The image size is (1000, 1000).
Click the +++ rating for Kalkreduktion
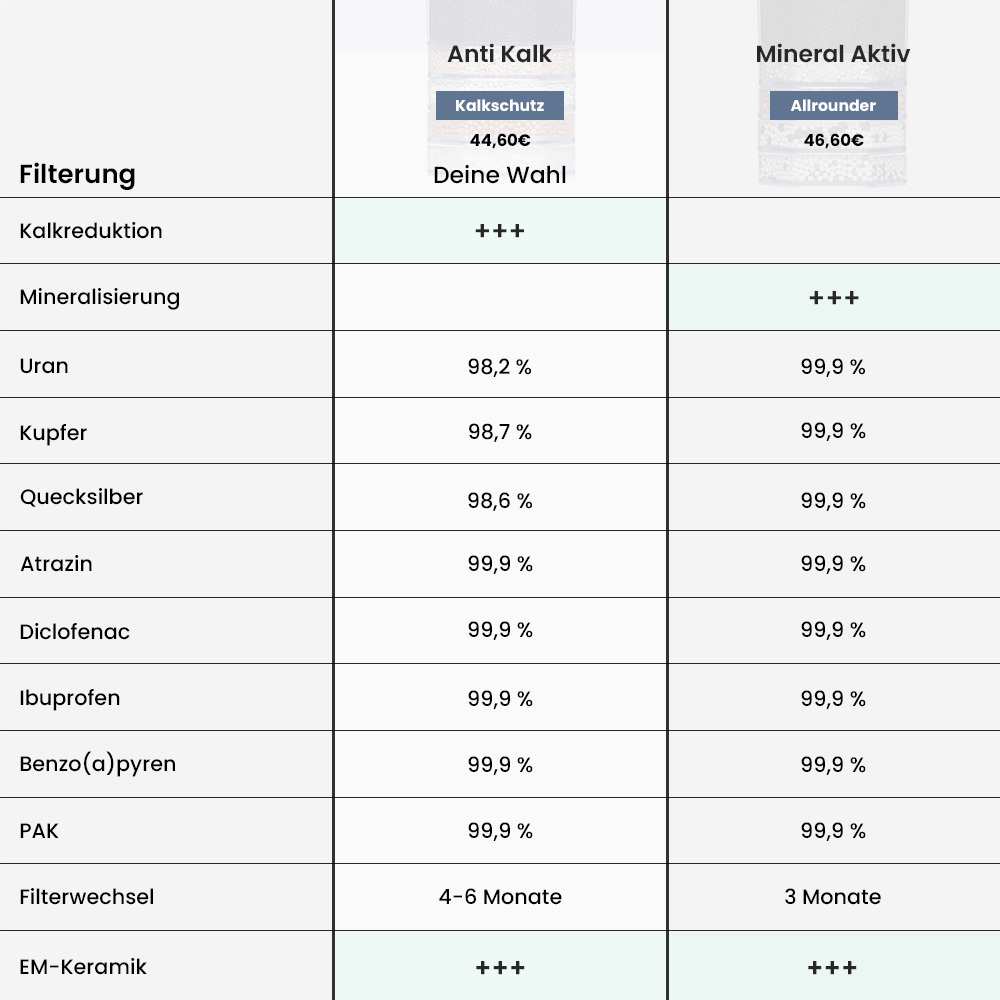(x=500, y=231)
